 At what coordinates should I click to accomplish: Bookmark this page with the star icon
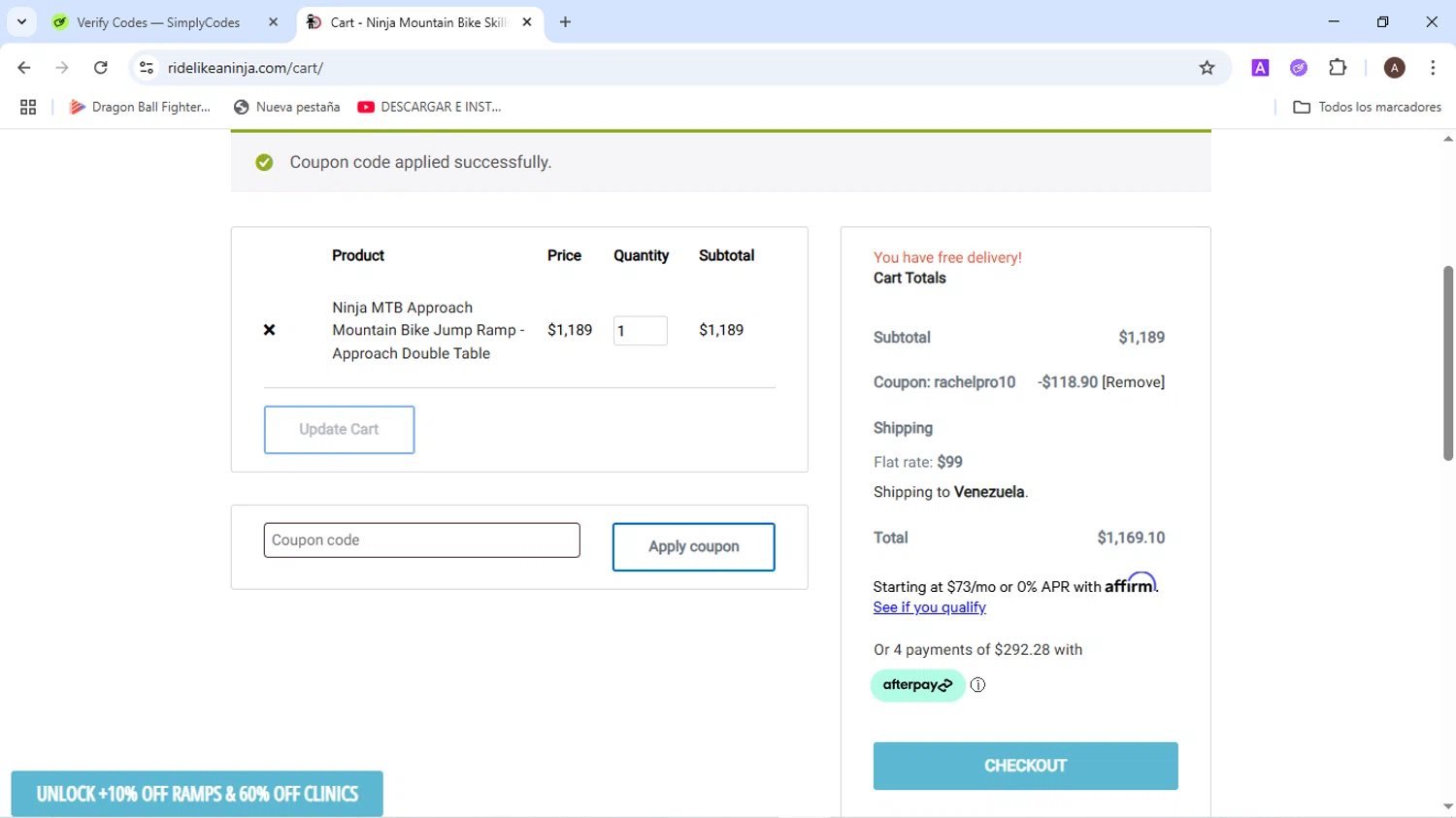1207,68
